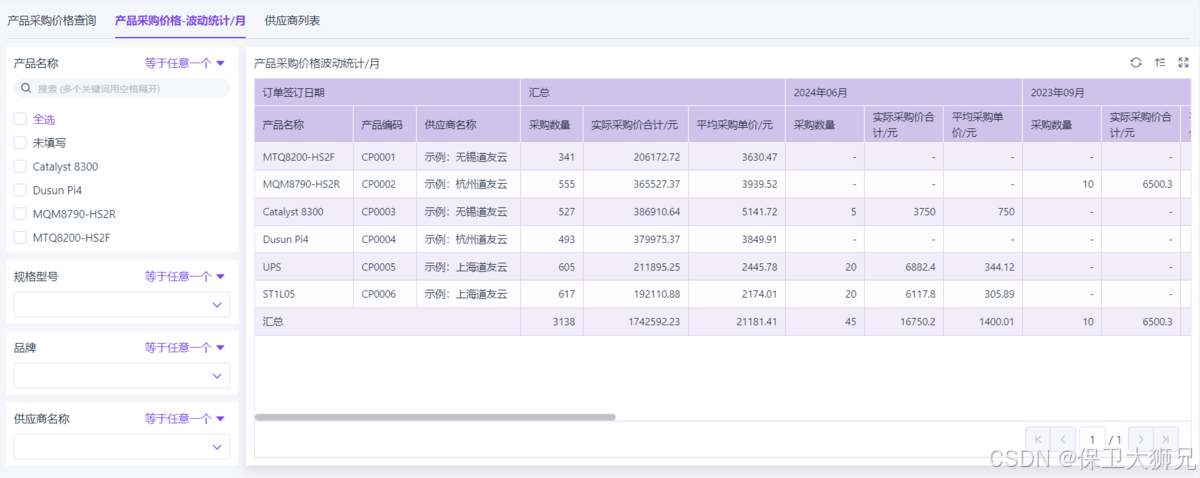The image size is (1200, 478).
Task: Click the 平均采购单价/元 summary column header
Action: pyautogui.click(x=736, y=125)
